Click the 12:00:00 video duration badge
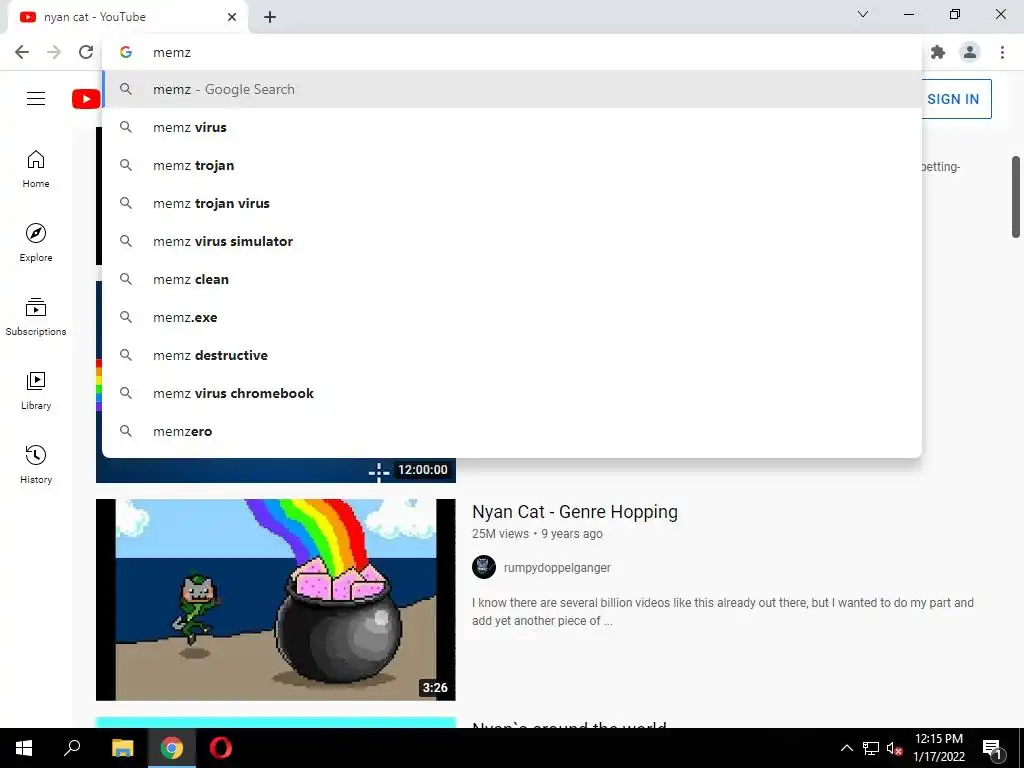 (423, 470)
